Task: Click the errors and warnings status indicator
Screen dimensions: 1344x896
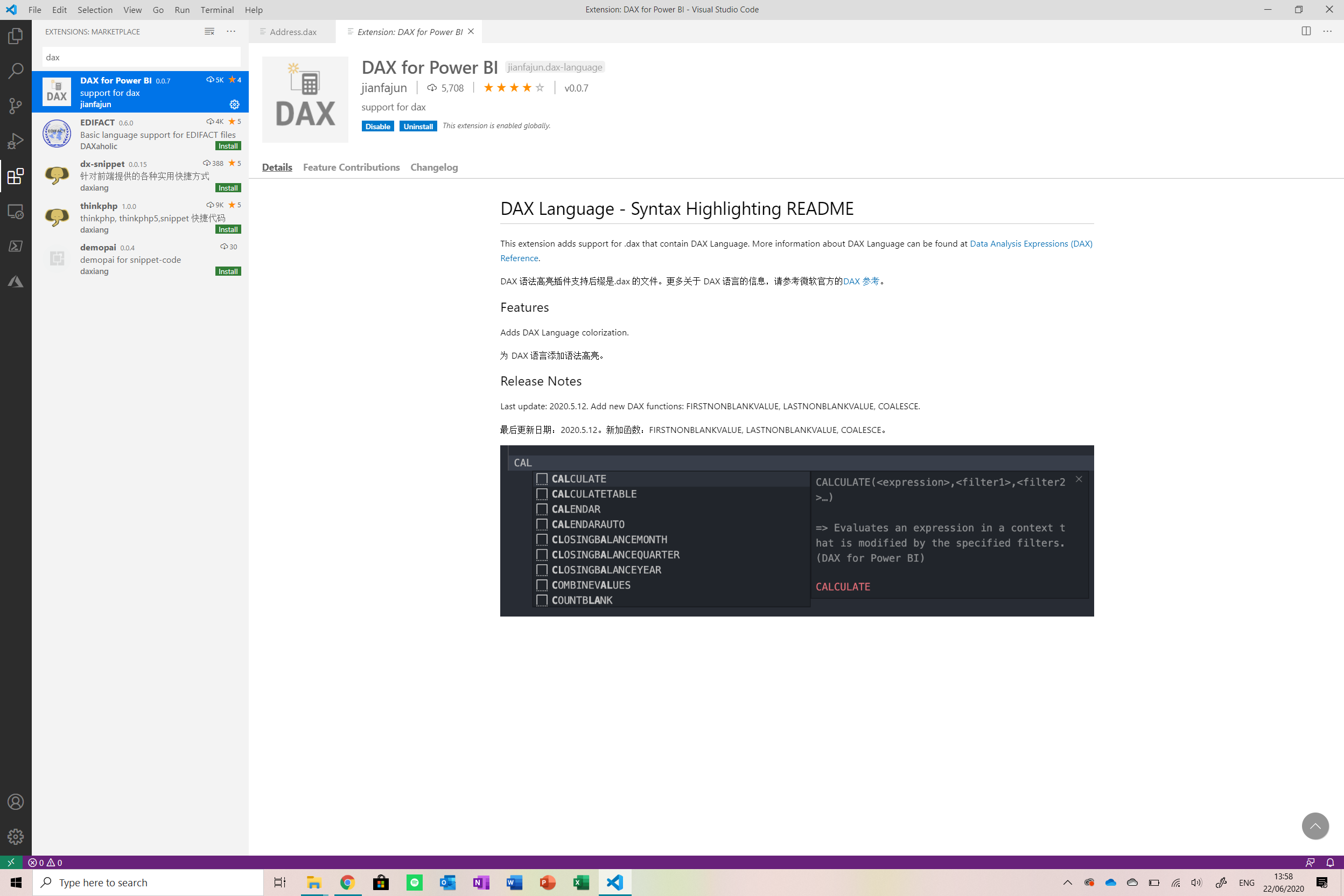Action: (45, 862)
